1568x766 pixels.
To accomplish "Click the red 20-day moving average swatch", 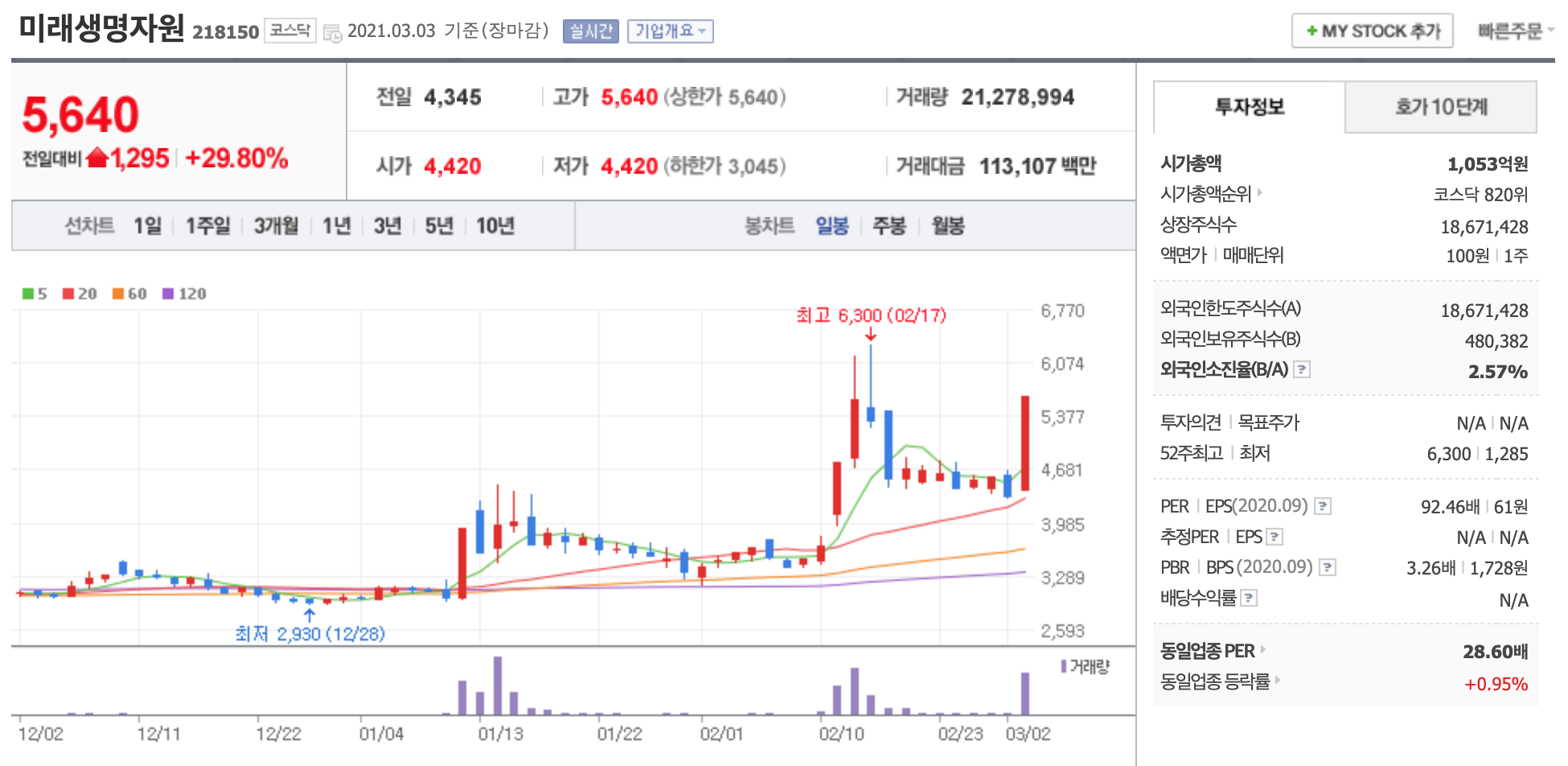I will (68, 294).
